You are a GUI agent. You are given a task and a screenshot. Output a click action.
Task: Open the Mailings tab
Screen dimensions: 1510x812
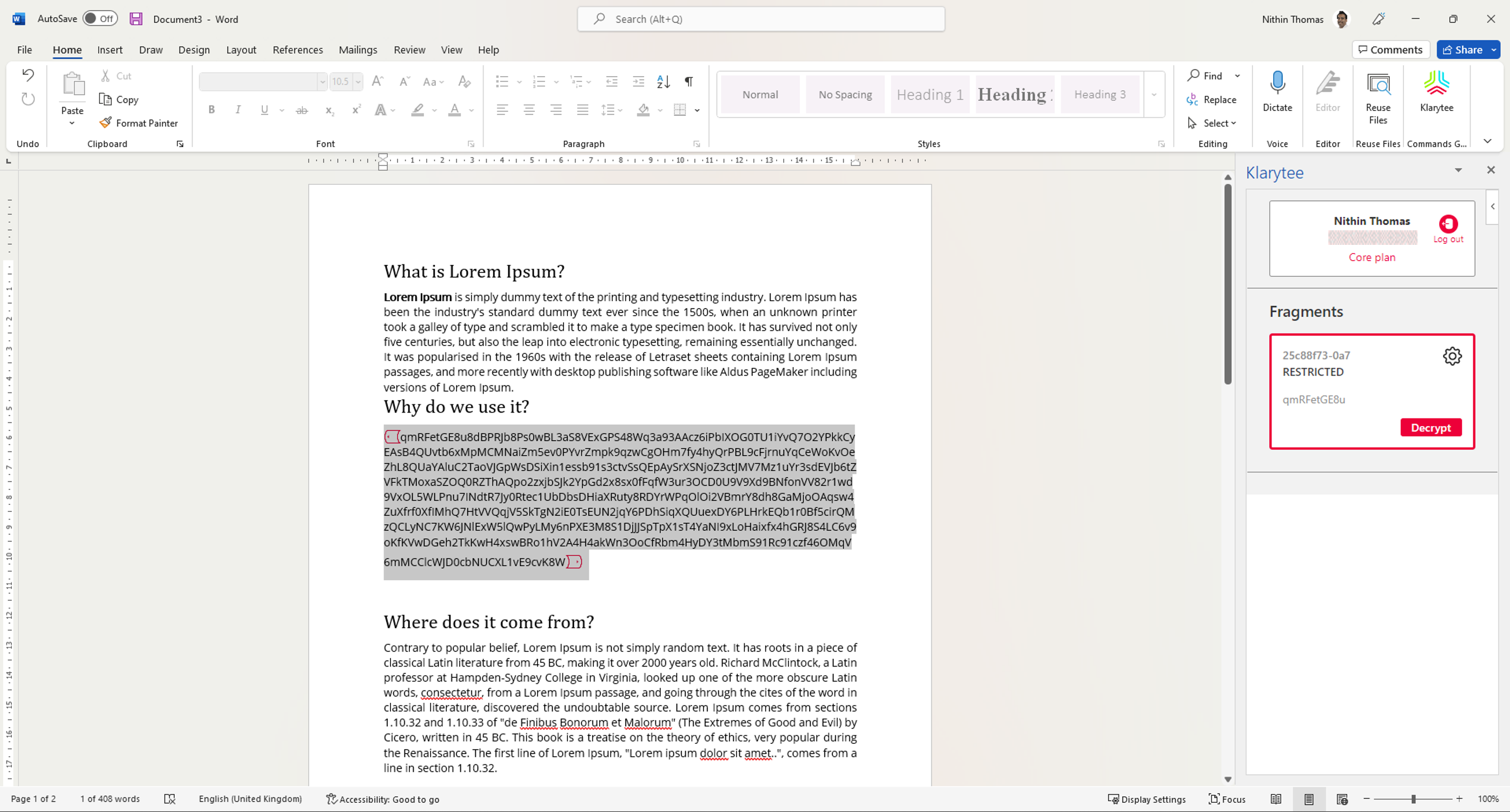[x=357, y=50]
